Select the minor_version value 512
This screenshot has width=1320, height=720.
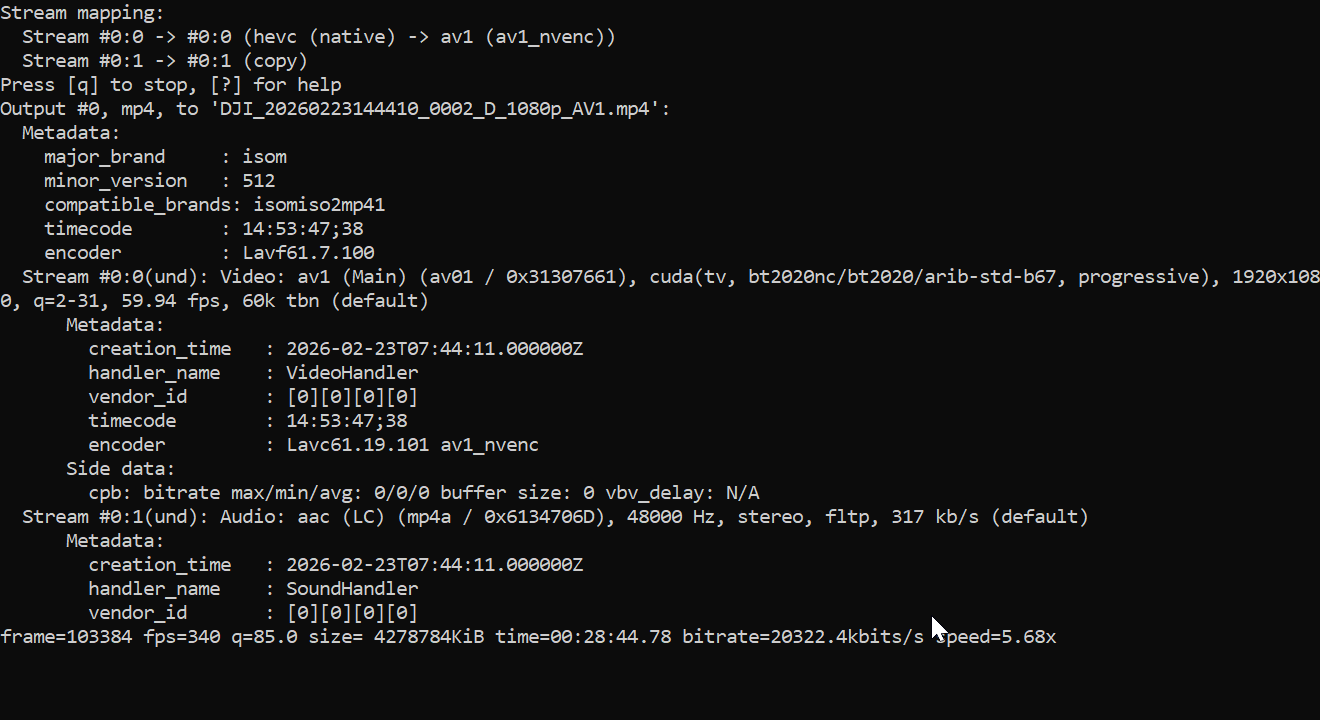[258, 181]
